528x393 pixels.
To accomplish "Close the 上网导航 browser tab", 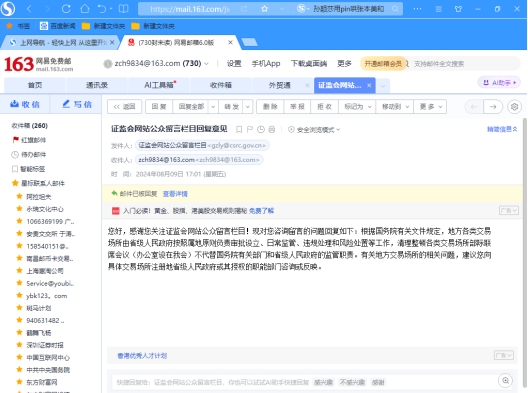I will click(112, 42).
